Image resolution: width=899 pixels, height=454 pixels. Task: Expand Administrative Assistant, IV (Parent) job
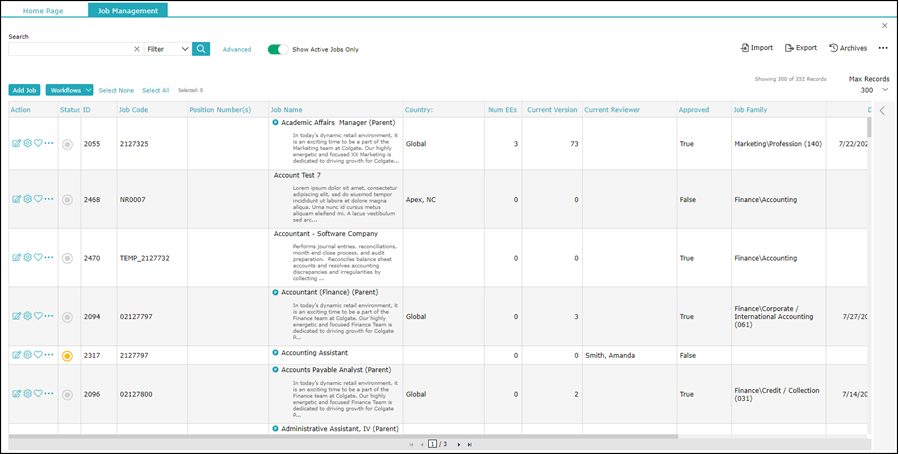pyautogui.click(x=275, y=428)
